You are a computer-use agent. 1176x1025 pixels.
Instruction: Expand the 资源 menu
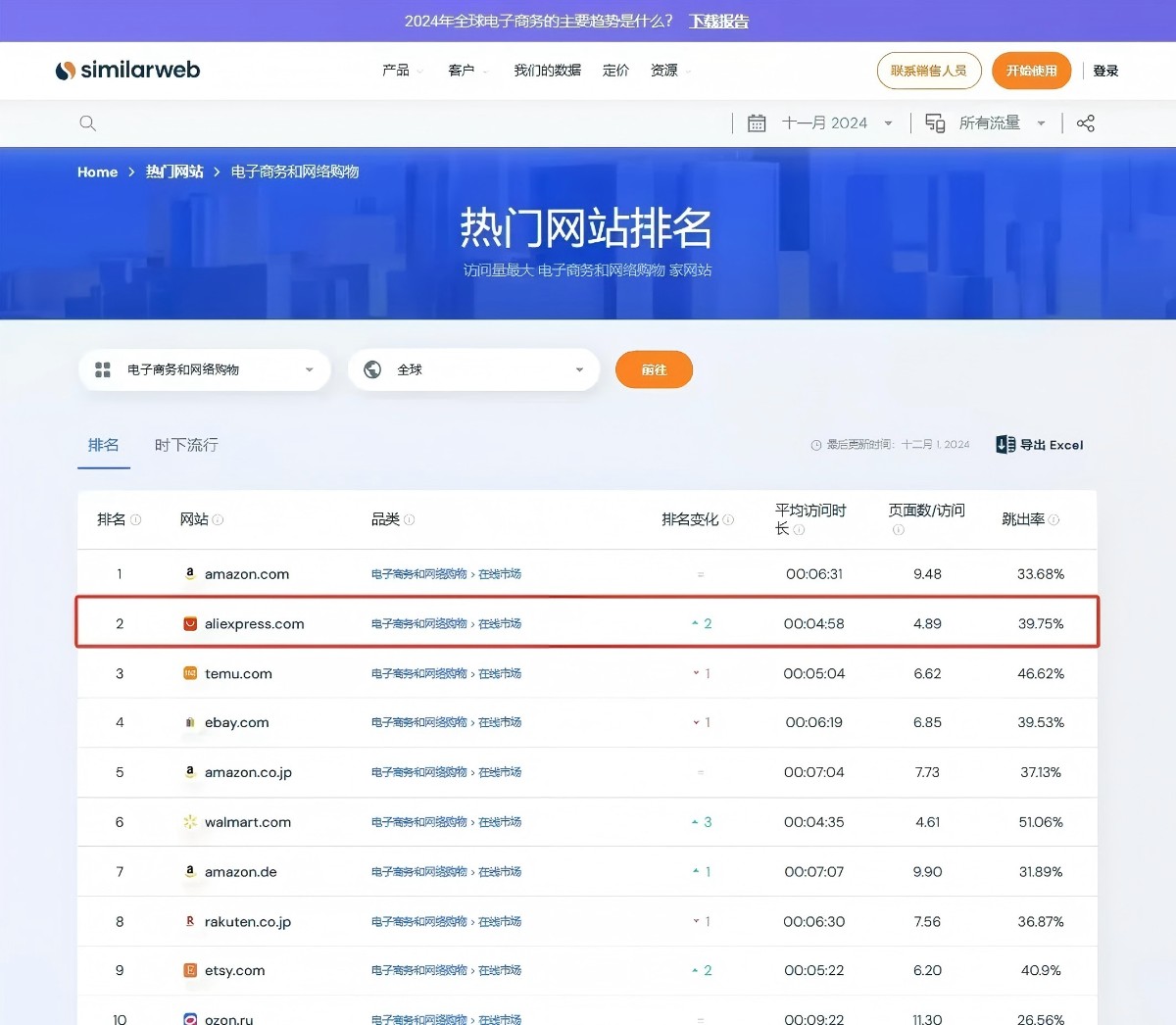point(671,71)
